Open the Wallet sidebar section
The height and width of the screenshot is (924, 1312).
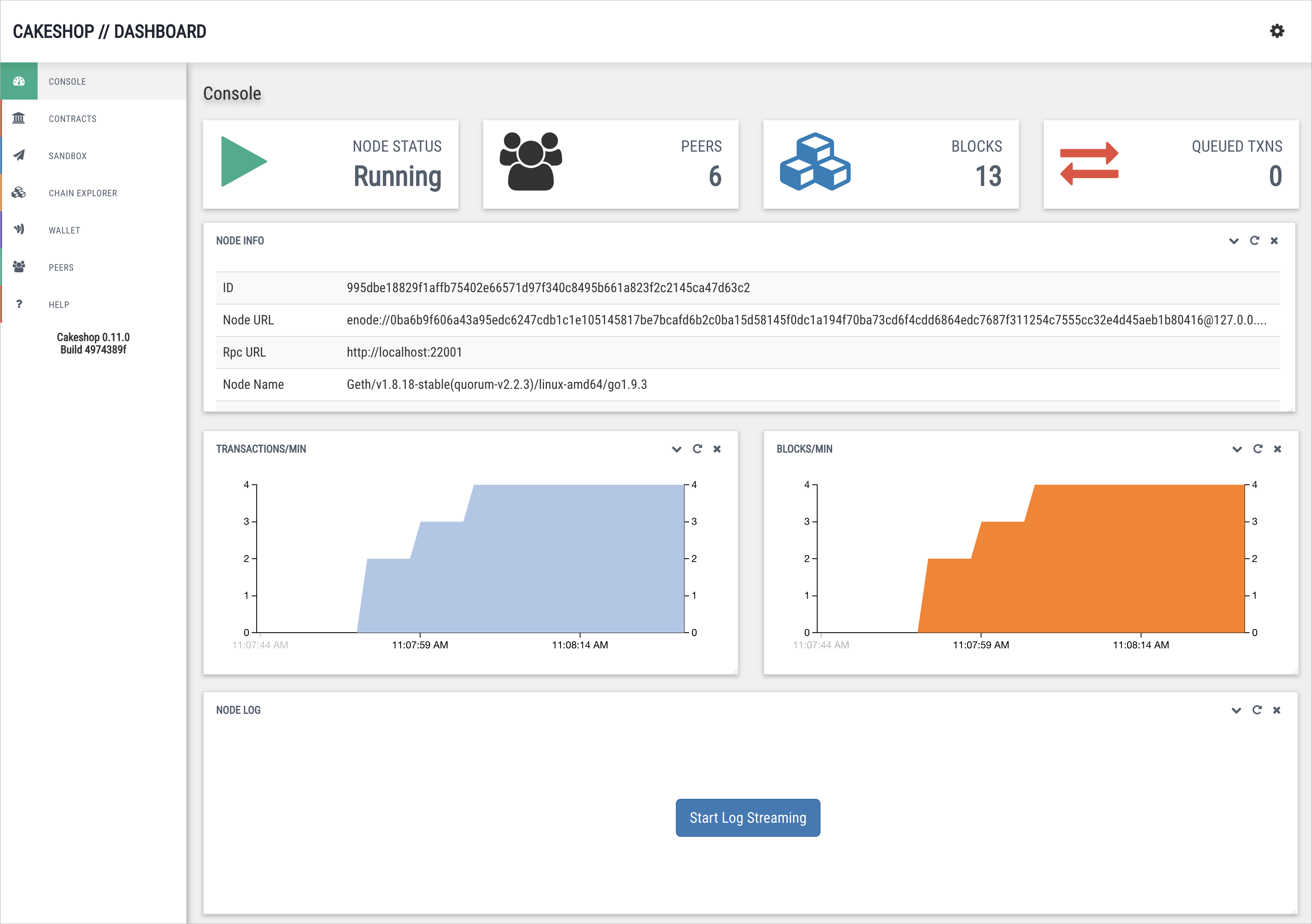[64, 230]
